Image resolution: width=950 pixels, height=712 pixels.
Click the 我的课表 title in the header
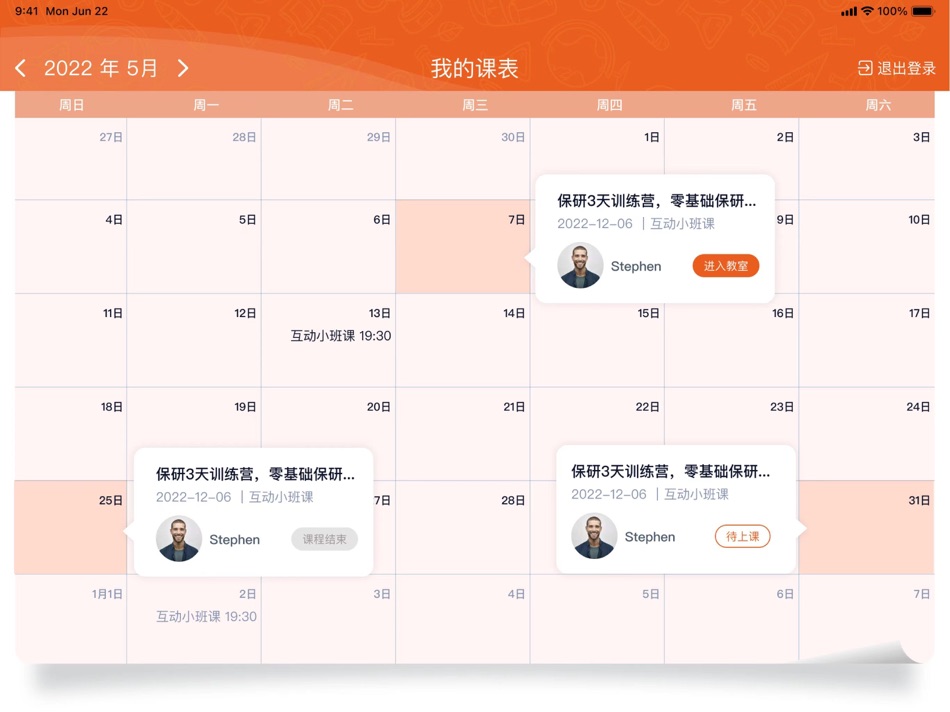point(475,67)
